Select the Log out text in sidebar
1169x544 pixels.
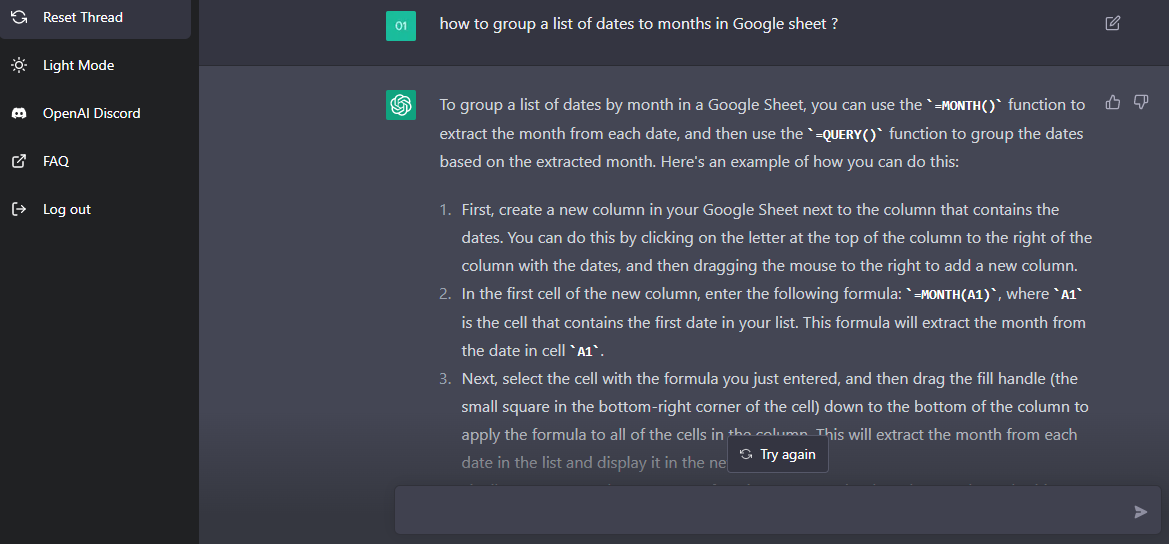67,209
